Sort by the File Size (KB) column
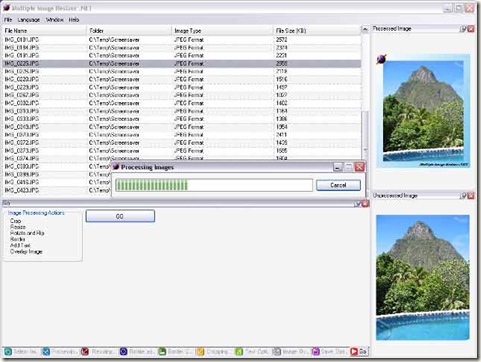The image size is (481, 362). point(317,31)
